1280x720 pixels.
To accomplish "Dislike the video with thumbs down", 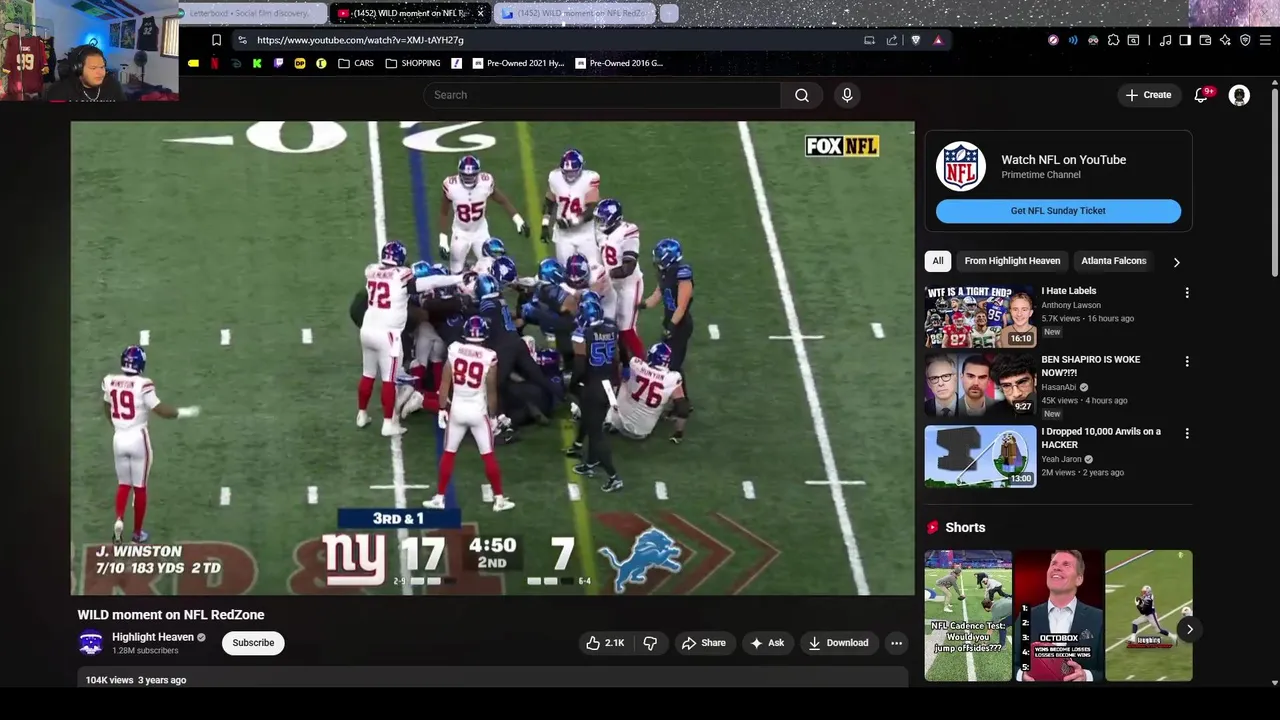I will coord(650,643).
